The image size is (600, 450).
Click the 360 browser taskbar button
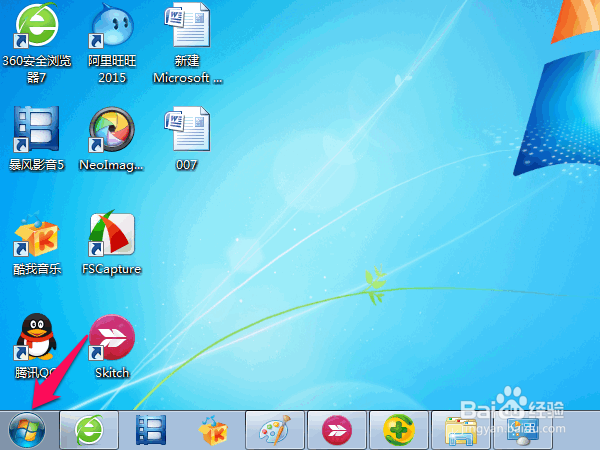tap(89, 430)
